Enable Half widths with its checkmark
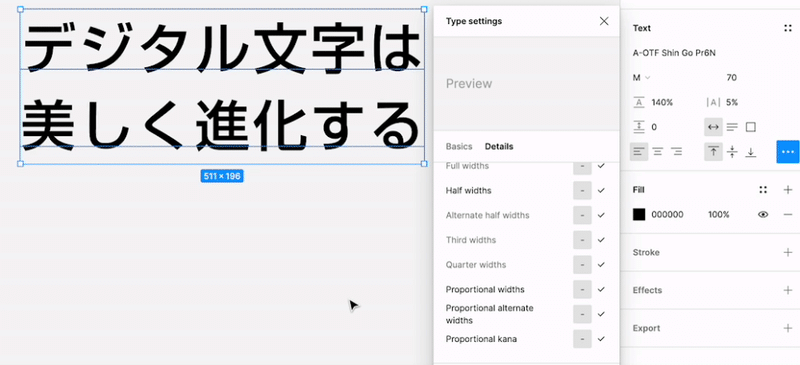 [601, 190]
